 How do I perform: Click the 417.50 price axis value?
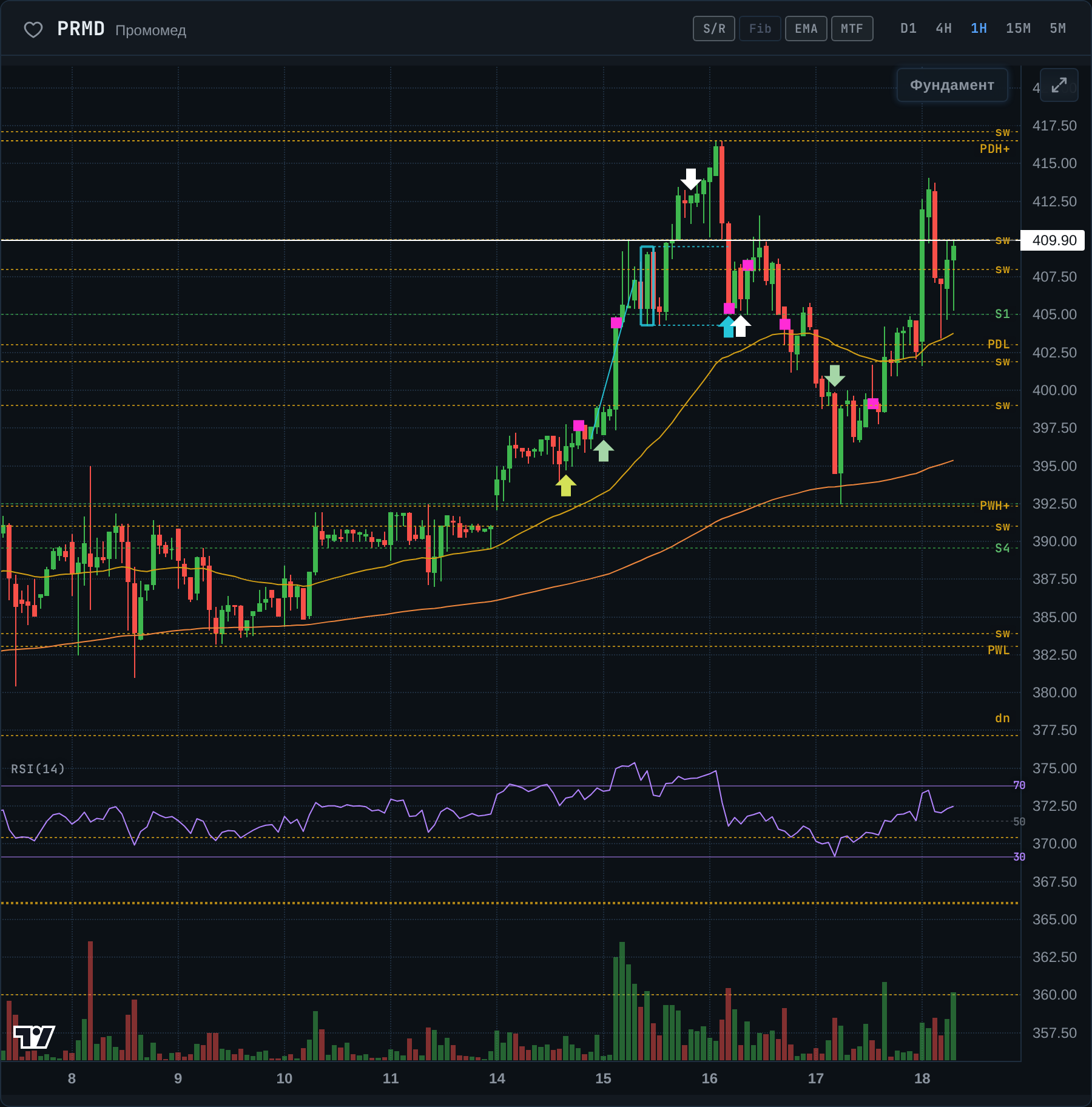pos(1054,126)
